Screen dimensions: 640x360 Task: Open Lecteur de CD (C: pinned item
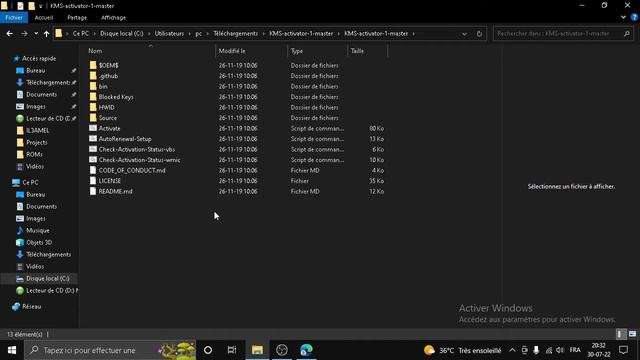48,118
